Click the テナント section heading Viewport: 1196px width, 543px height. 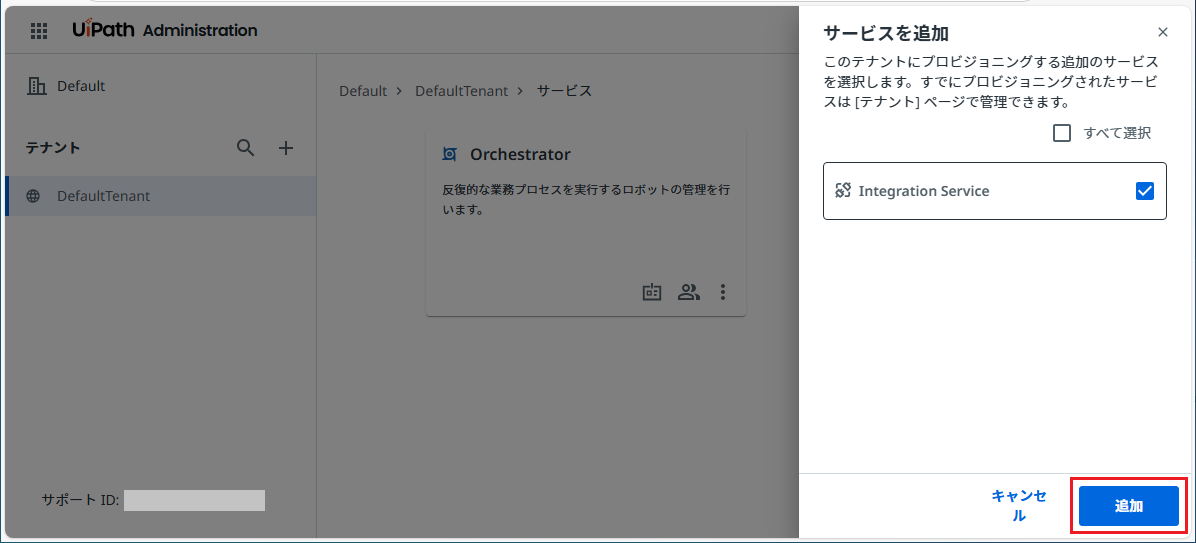53,148
